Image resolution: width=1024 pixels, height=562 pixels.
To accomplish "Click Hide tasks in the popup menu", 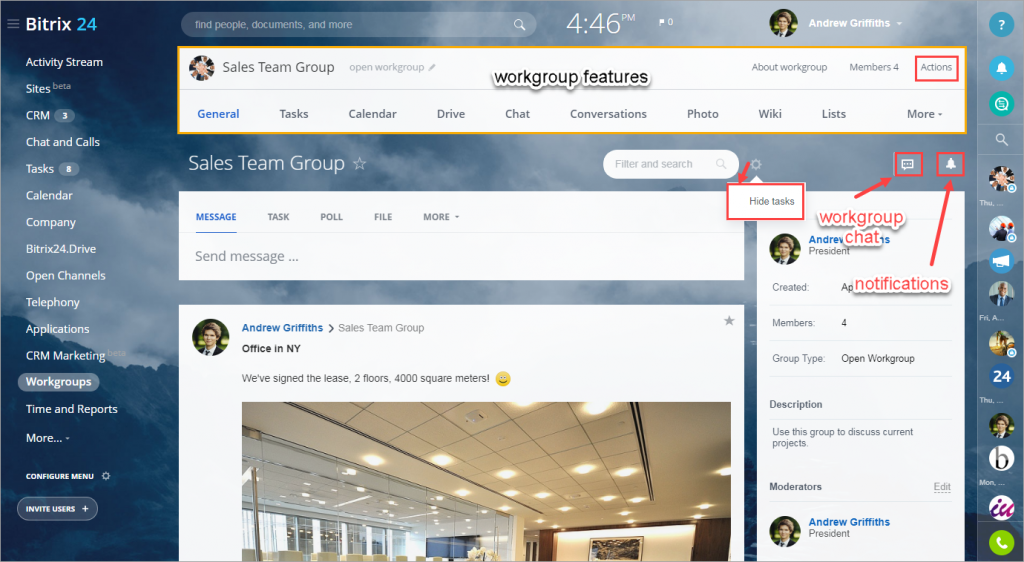I will (x=771, y=201).
